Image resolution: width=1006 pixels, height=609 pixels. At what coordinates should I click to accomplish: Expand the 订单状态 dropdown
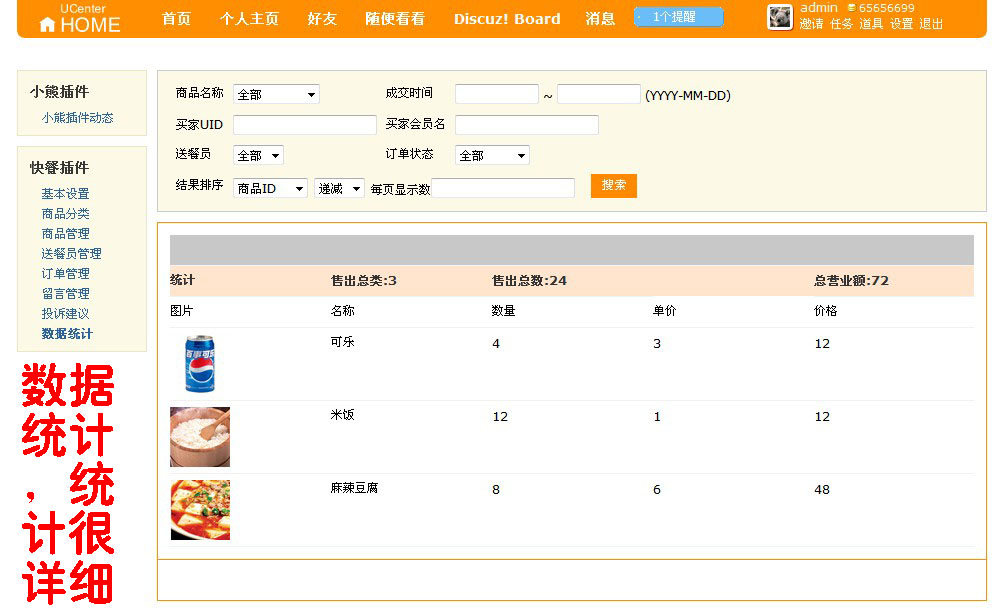pos(492,155)
